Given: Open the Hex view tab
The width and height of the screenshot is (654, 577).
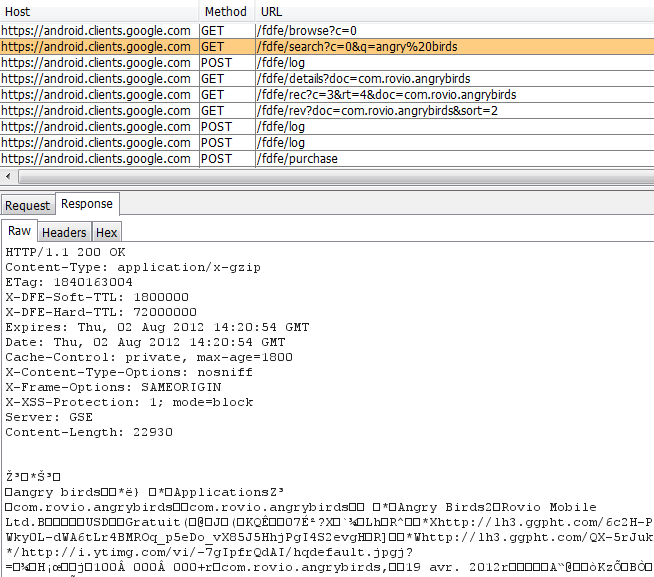Looking at the screenshot, I should 106,232.
